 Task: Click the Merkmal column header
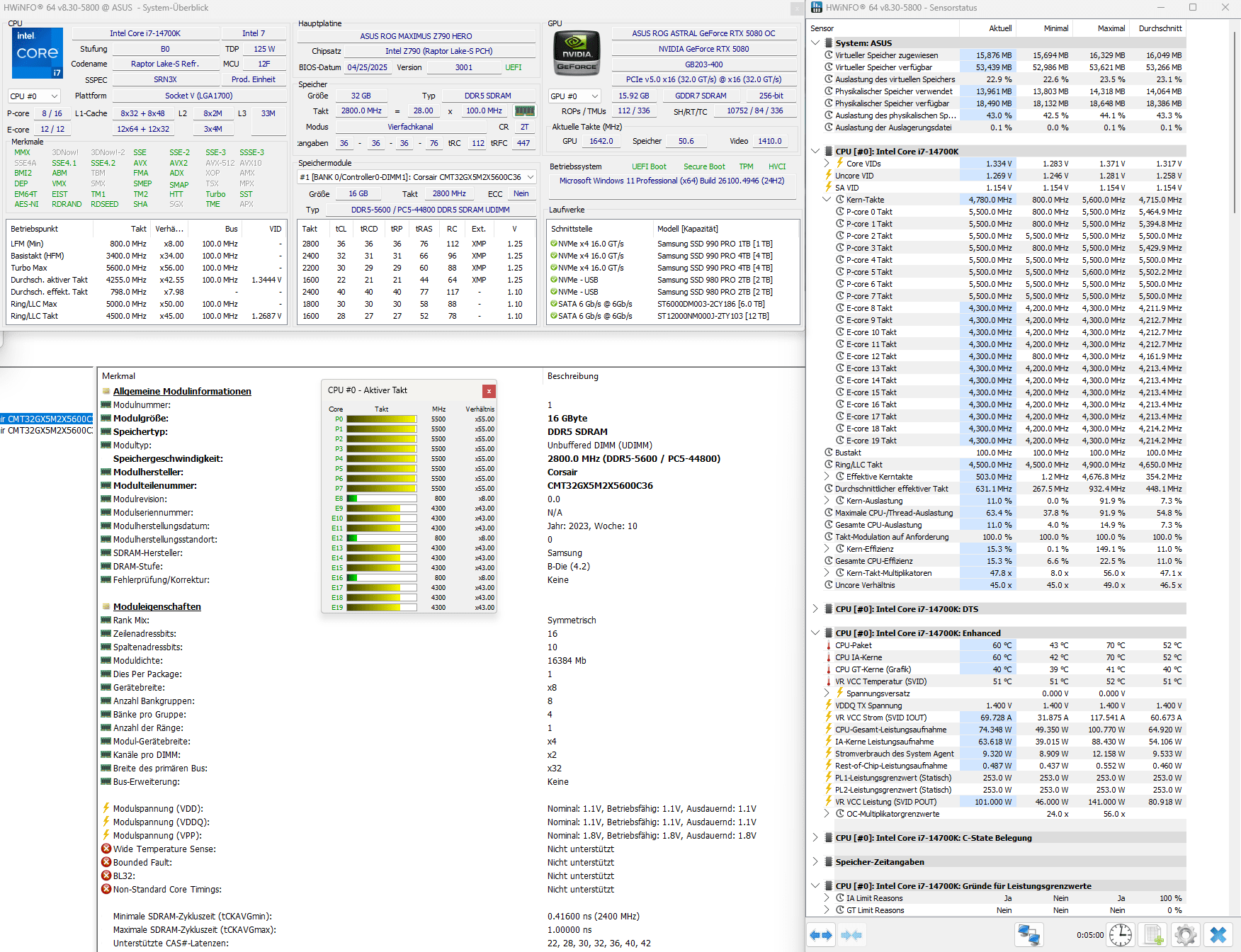[320, 376]
